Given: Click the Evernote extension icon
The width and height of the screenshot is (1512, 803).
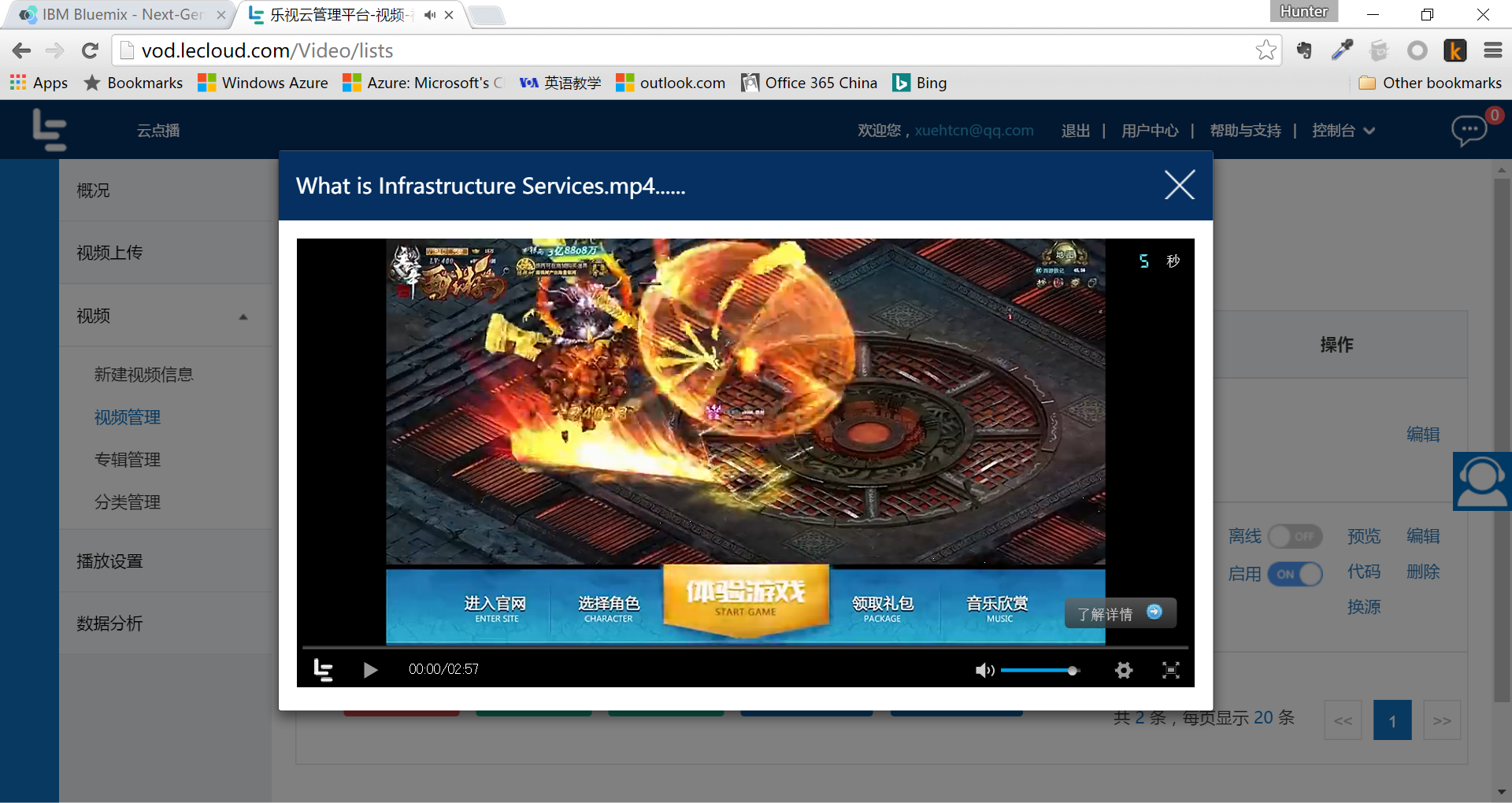Looking at the screenshot, I should (1304, 50).
